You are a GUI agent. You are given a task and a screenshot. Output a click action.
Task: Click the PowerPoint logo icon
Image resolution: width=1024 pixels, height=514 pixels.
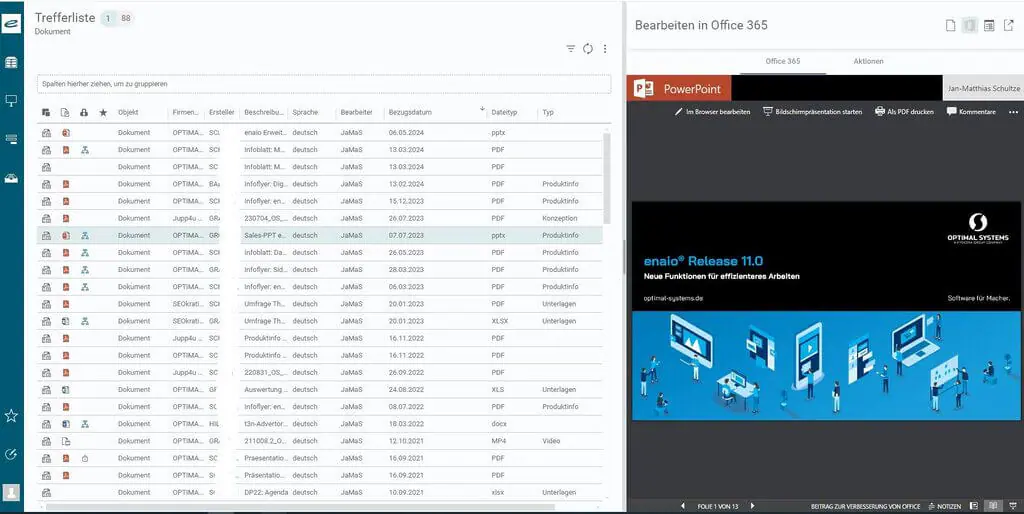click(x=644, y=88)
